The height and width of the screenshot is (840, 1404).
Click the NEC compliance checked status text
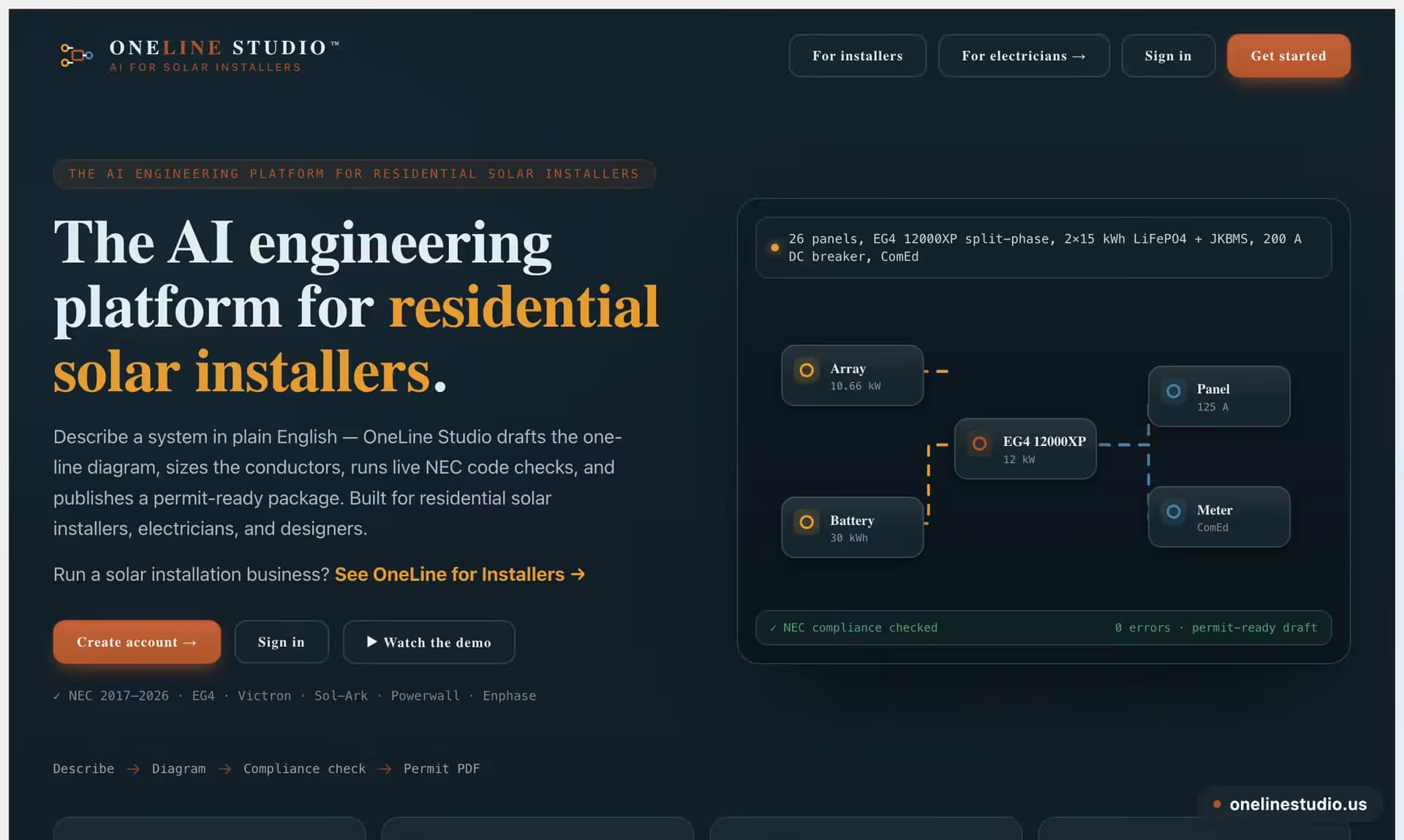[860, 628]
